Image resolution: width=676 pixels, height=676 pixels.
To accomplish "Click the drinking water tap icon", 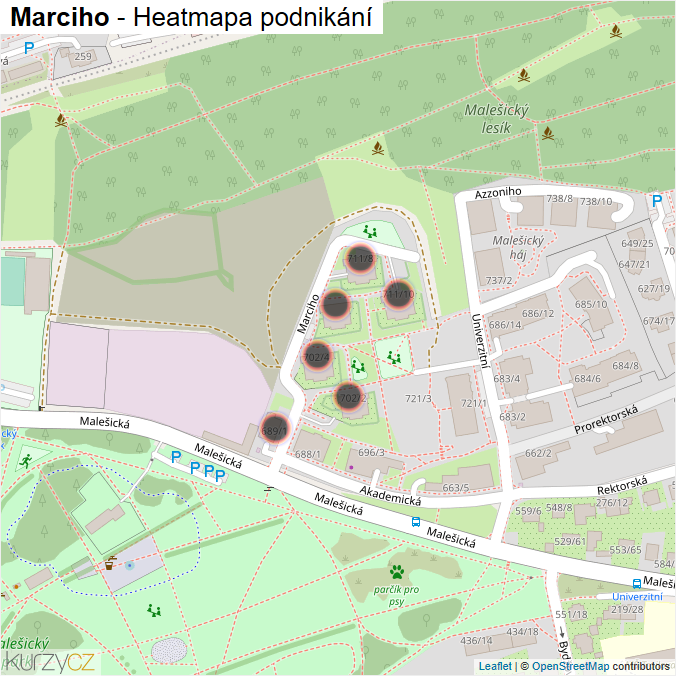I will coord(110,563).
